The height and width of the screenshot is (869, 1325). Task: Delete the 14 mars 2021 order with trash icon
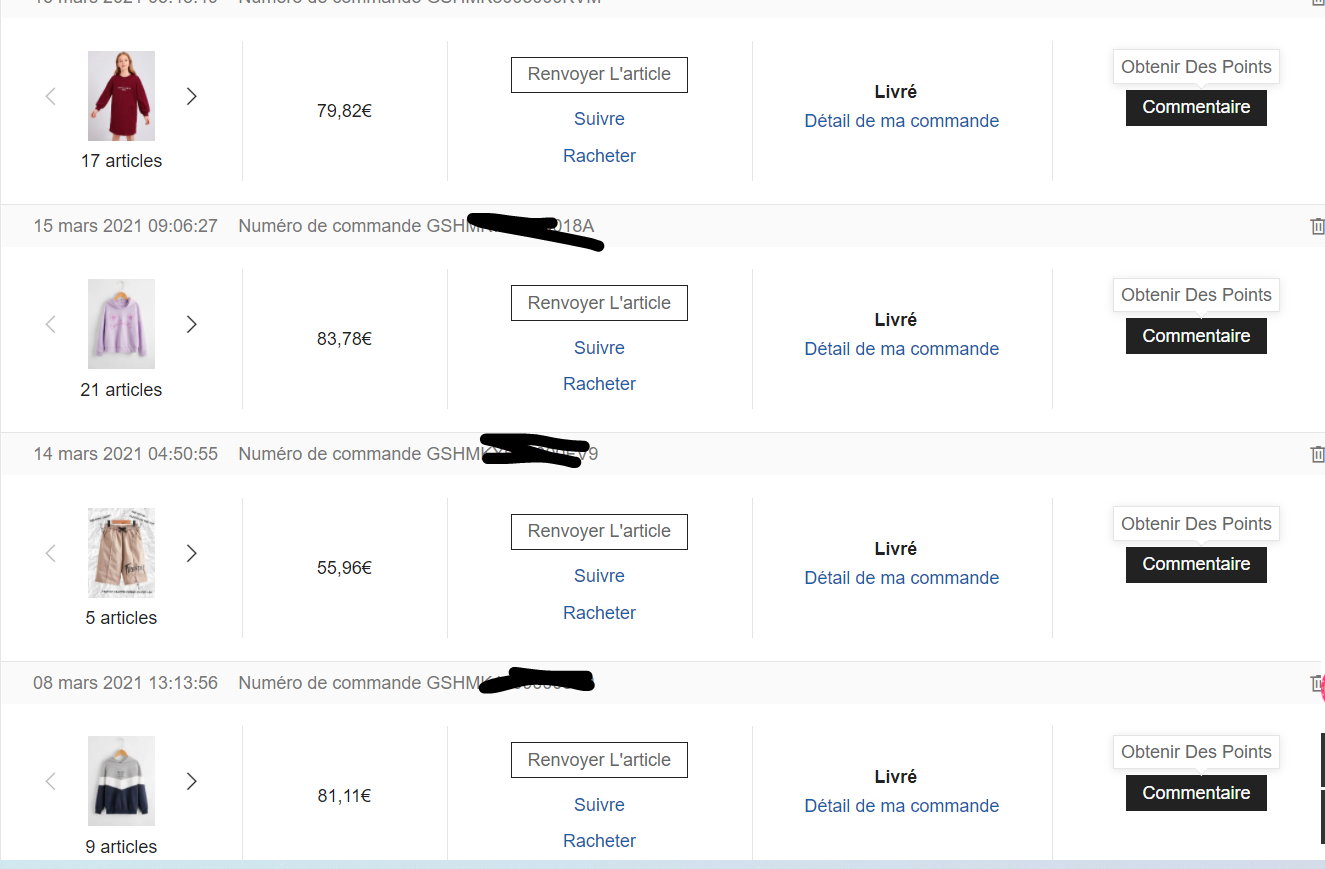click(1317, 454)
